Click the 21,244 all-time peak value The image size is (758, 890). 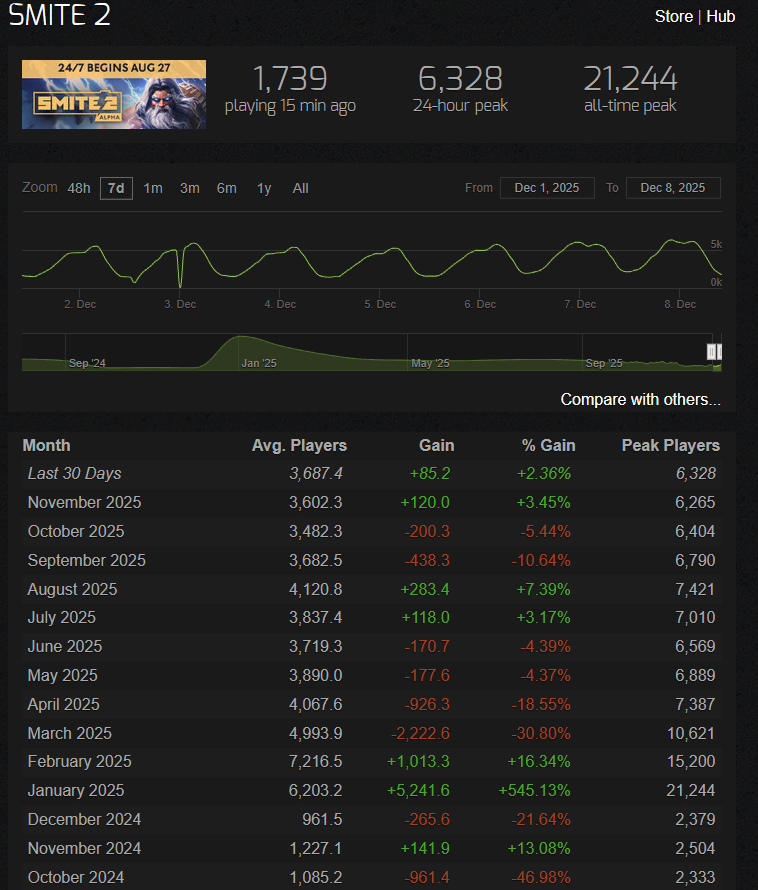pos(630,78)
